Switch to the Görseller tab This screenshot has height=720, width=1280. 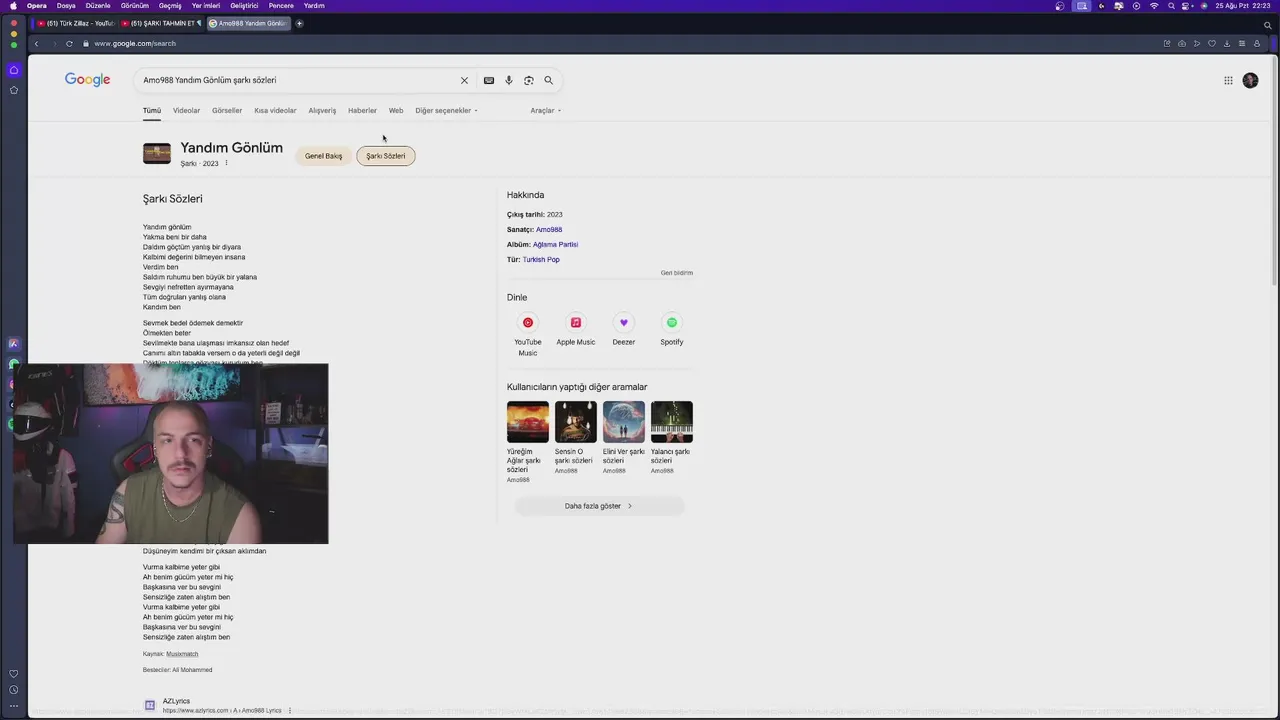pos(227,110)
